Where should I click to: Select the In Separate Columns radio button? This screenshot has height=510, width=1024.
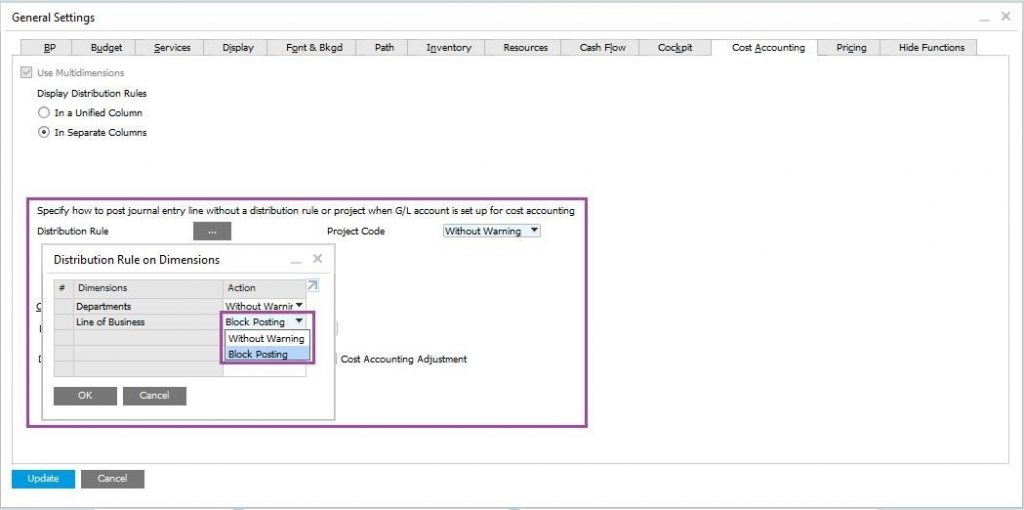pyautogui.click(x=43, y=132)
